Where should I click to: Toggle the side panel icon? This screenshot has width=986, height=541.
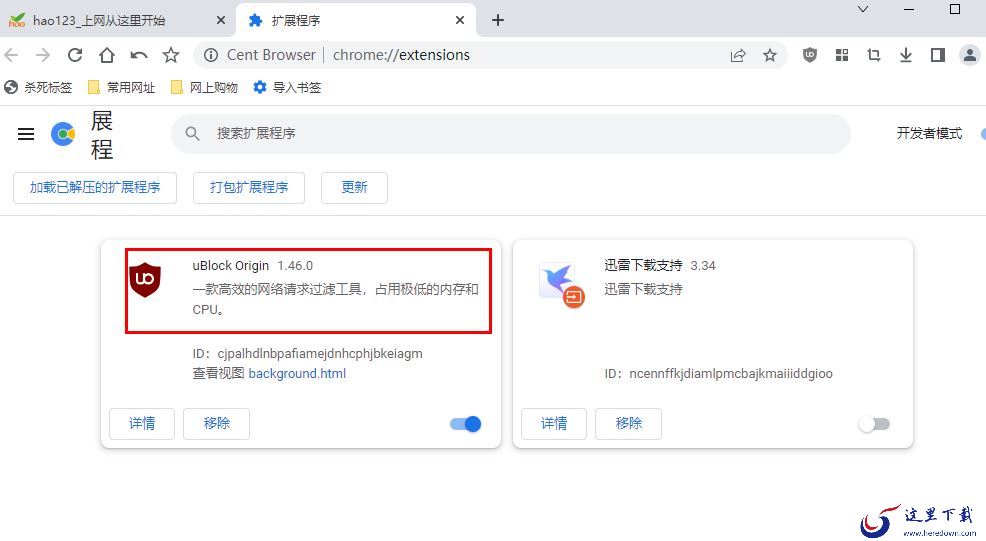tap(938, 55)
